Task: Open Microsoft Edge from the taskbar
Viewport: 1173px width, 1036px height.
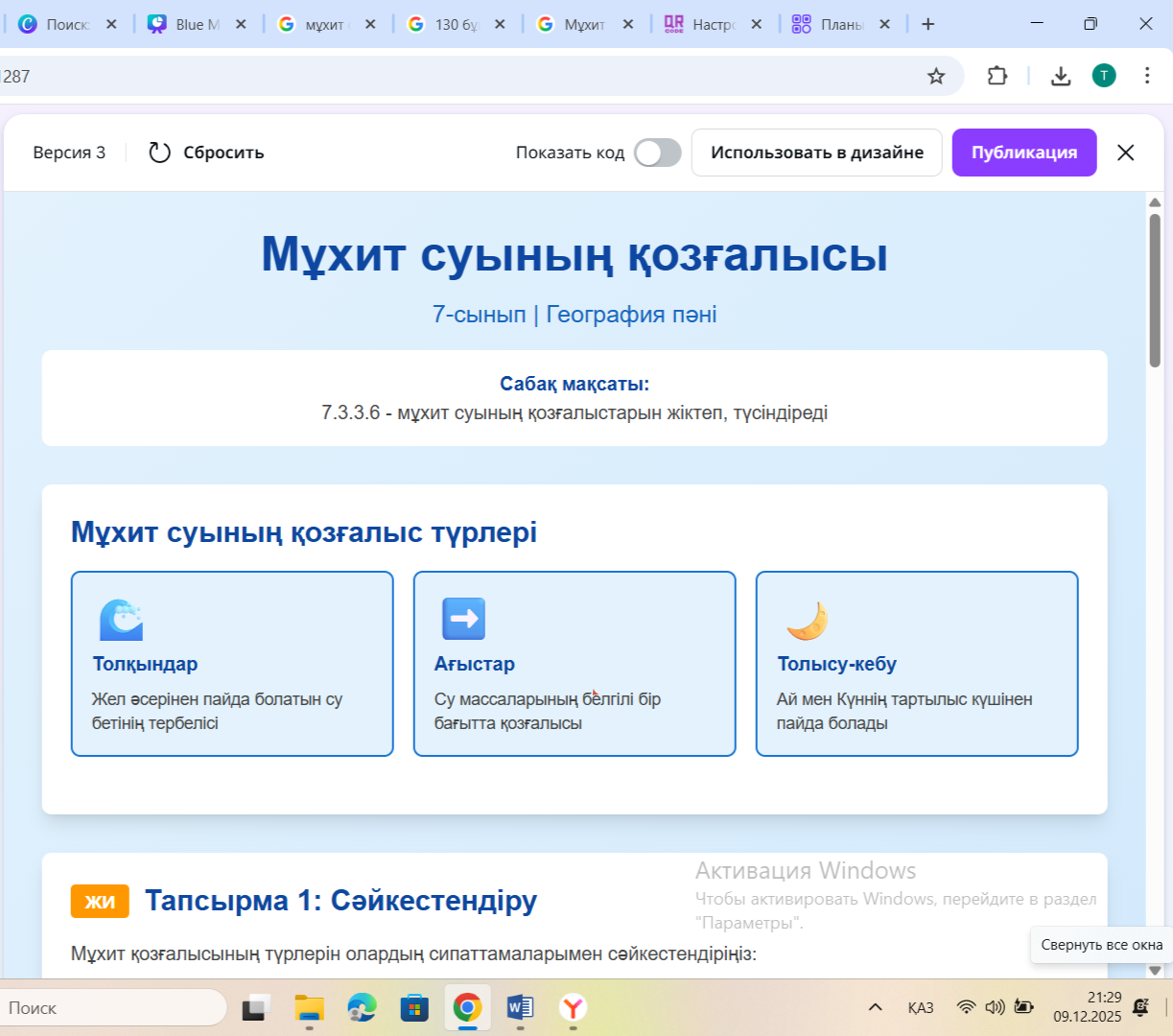Action: click(362, 1008)
